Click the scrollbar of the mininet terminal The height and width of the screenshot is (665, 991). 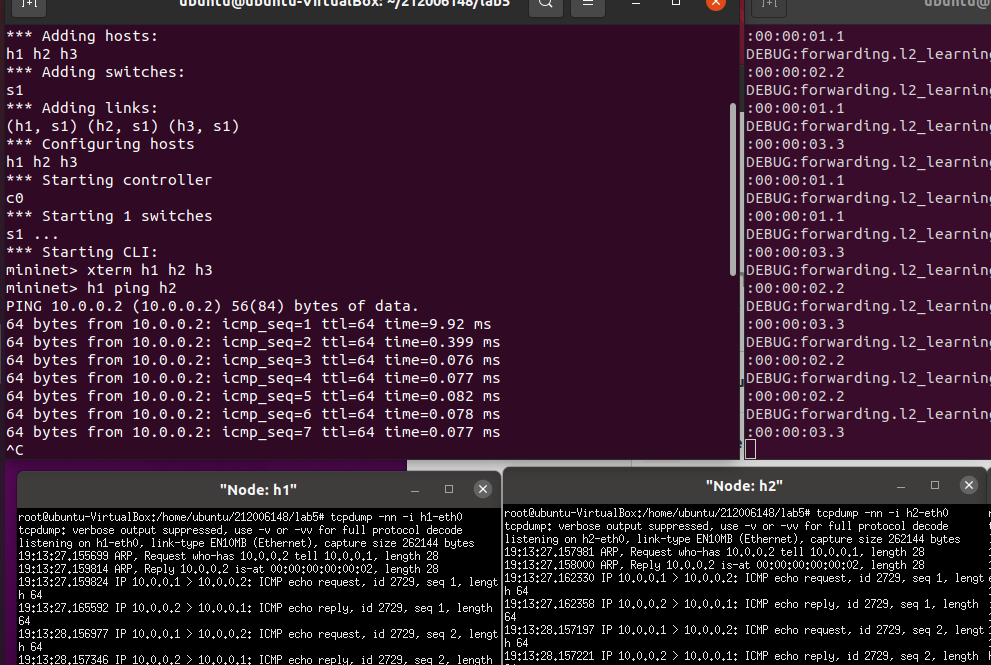pos(733,190)
